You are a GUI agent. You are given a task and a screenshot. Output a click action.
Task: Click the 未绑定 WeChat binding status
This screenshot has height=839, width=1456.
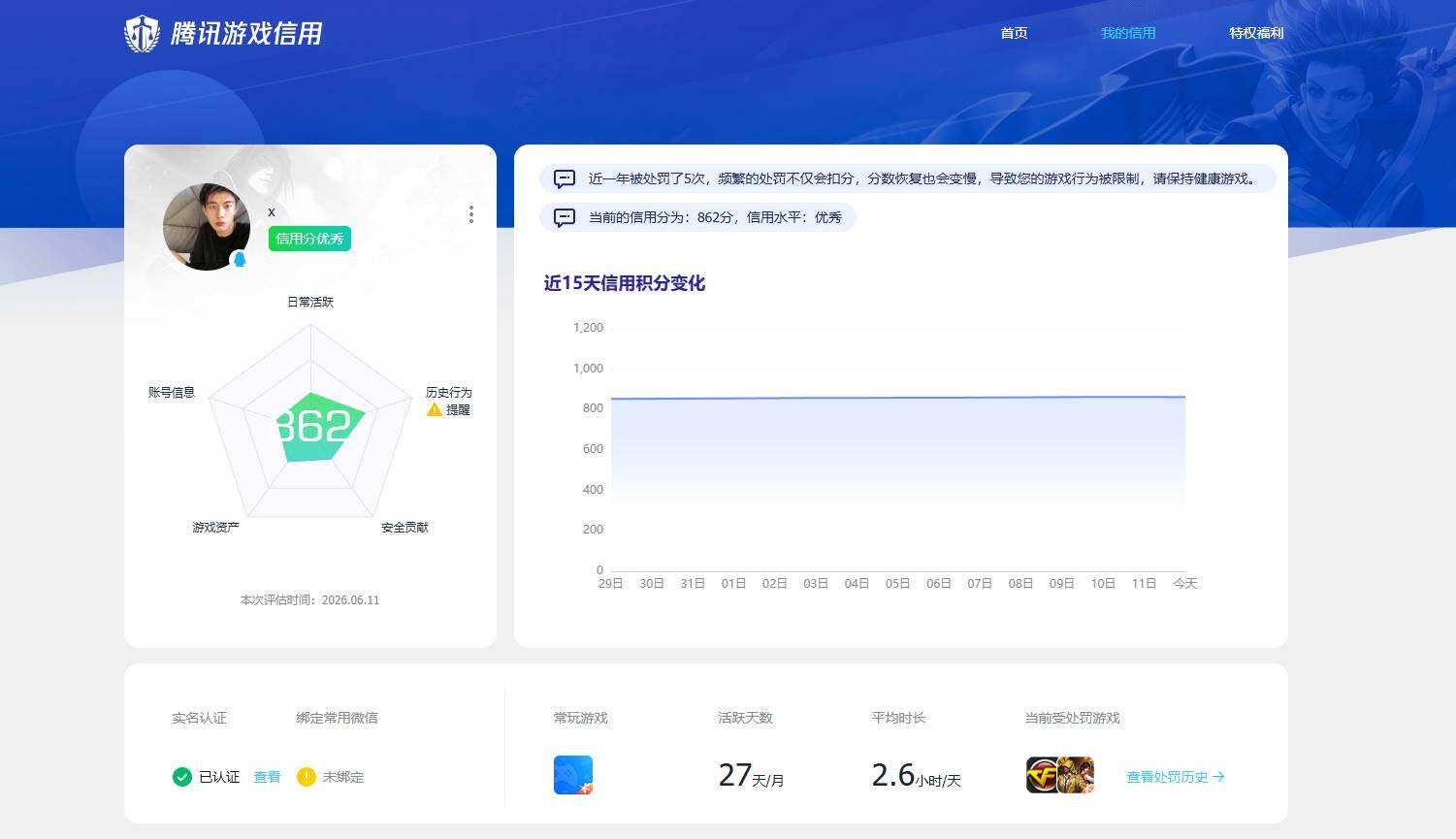[343, 777]
